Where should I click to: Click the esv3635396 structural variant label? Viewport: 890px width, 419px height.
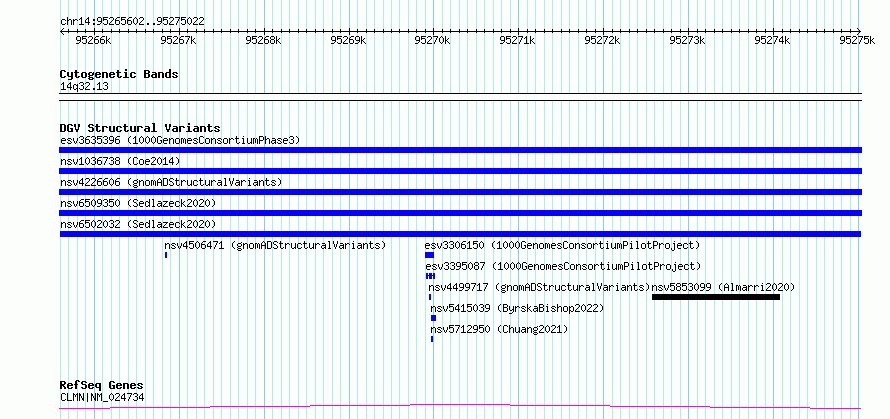click(x=180, y=140)
